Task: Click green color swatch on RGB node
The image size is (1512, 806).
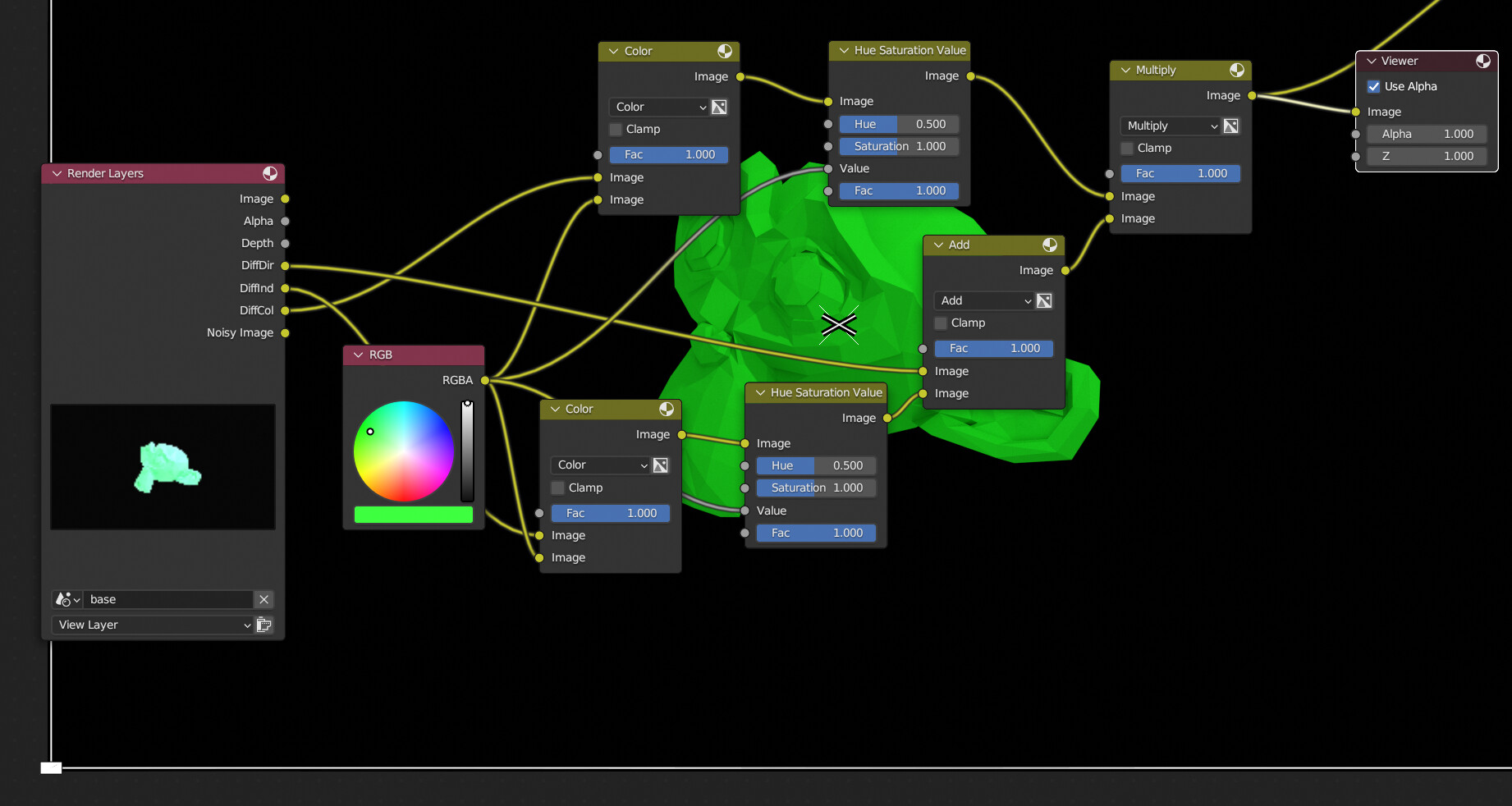Action: coord(413,515)
